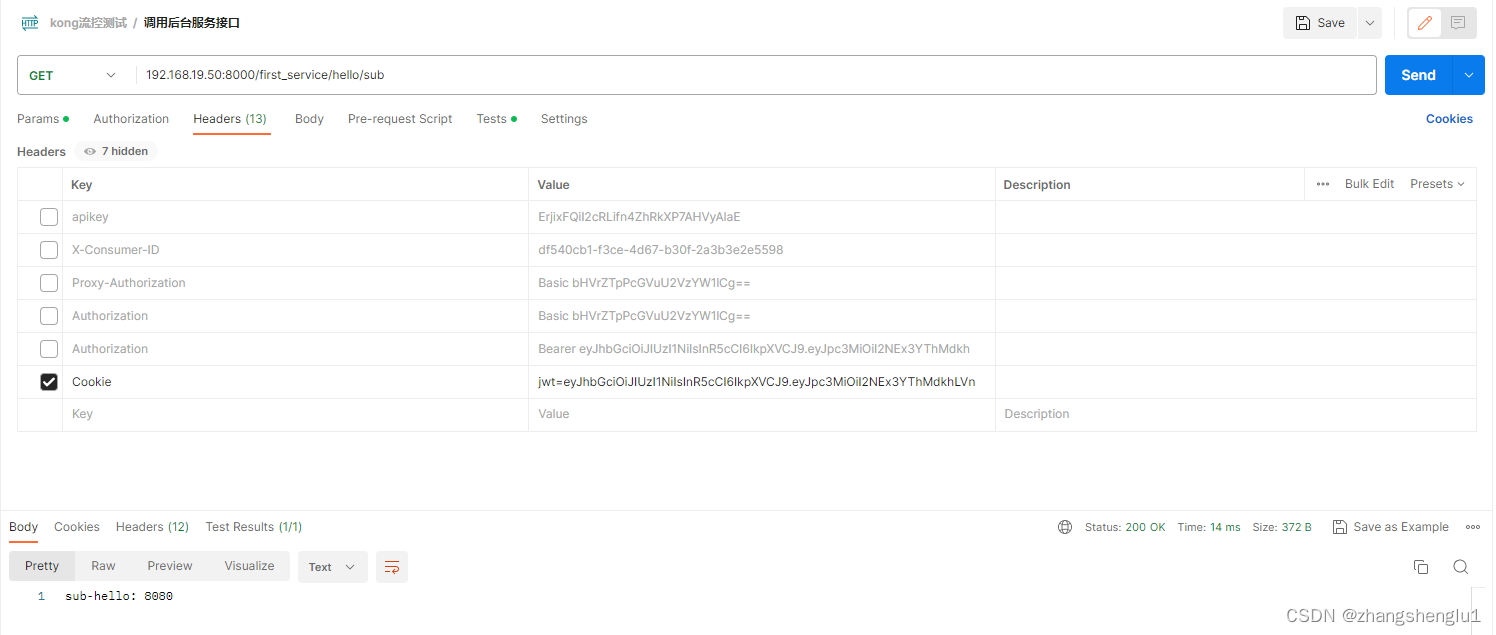Open the response Cookies tab
This screenshot has width=1496, height=635.
[x=77, y=527]
